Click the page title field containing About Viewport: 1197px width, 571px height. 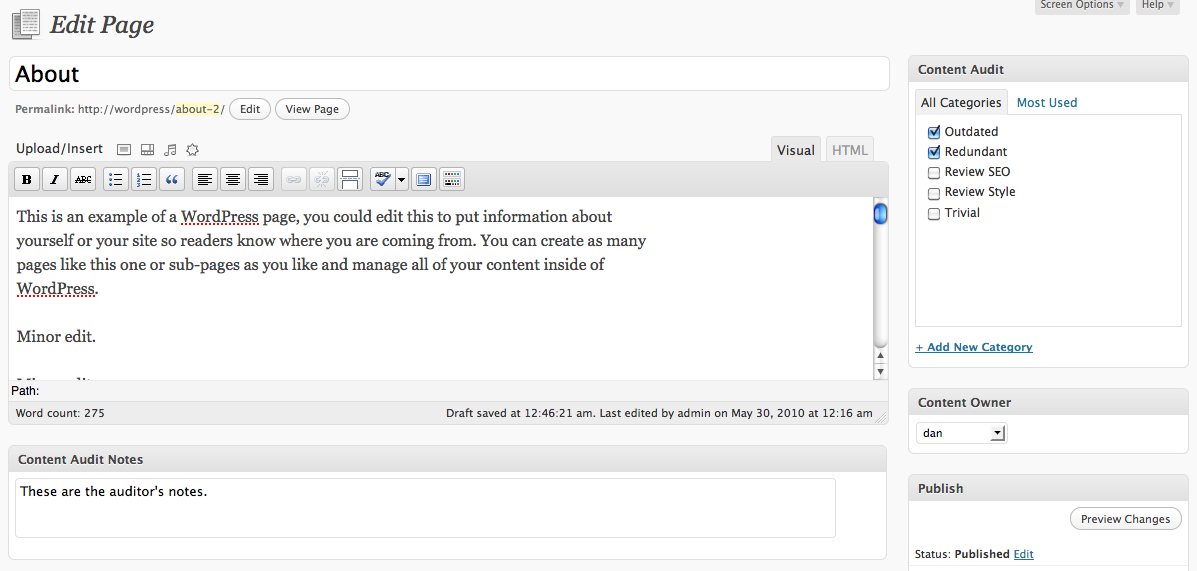(x=449, y=74)
